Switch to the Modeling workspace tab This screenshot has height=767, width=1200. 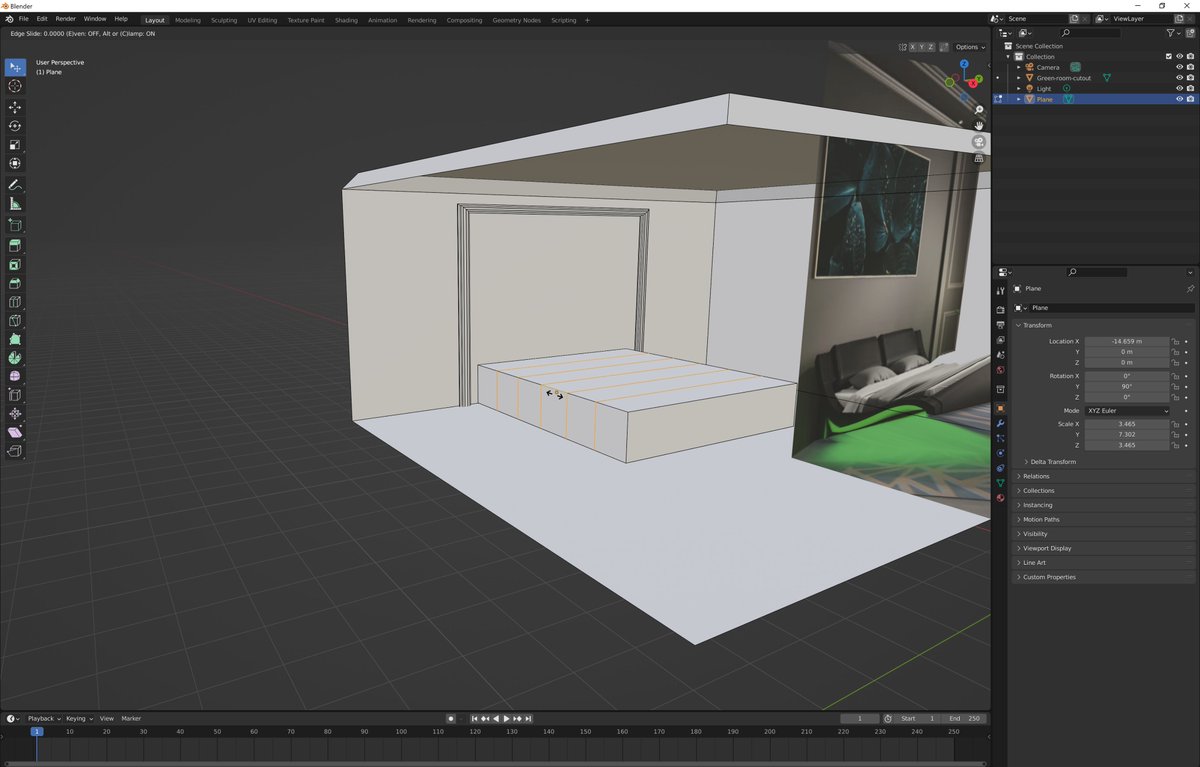point(188,20)
